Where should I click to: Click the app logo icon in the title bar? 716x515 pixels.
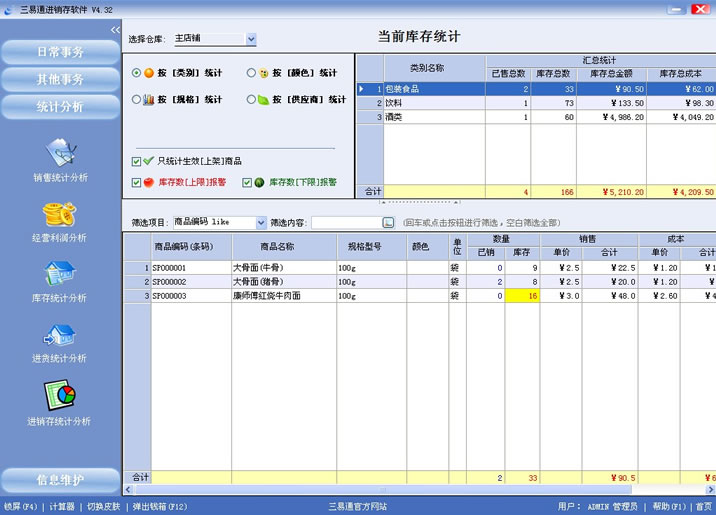click(x=9, y=10)
